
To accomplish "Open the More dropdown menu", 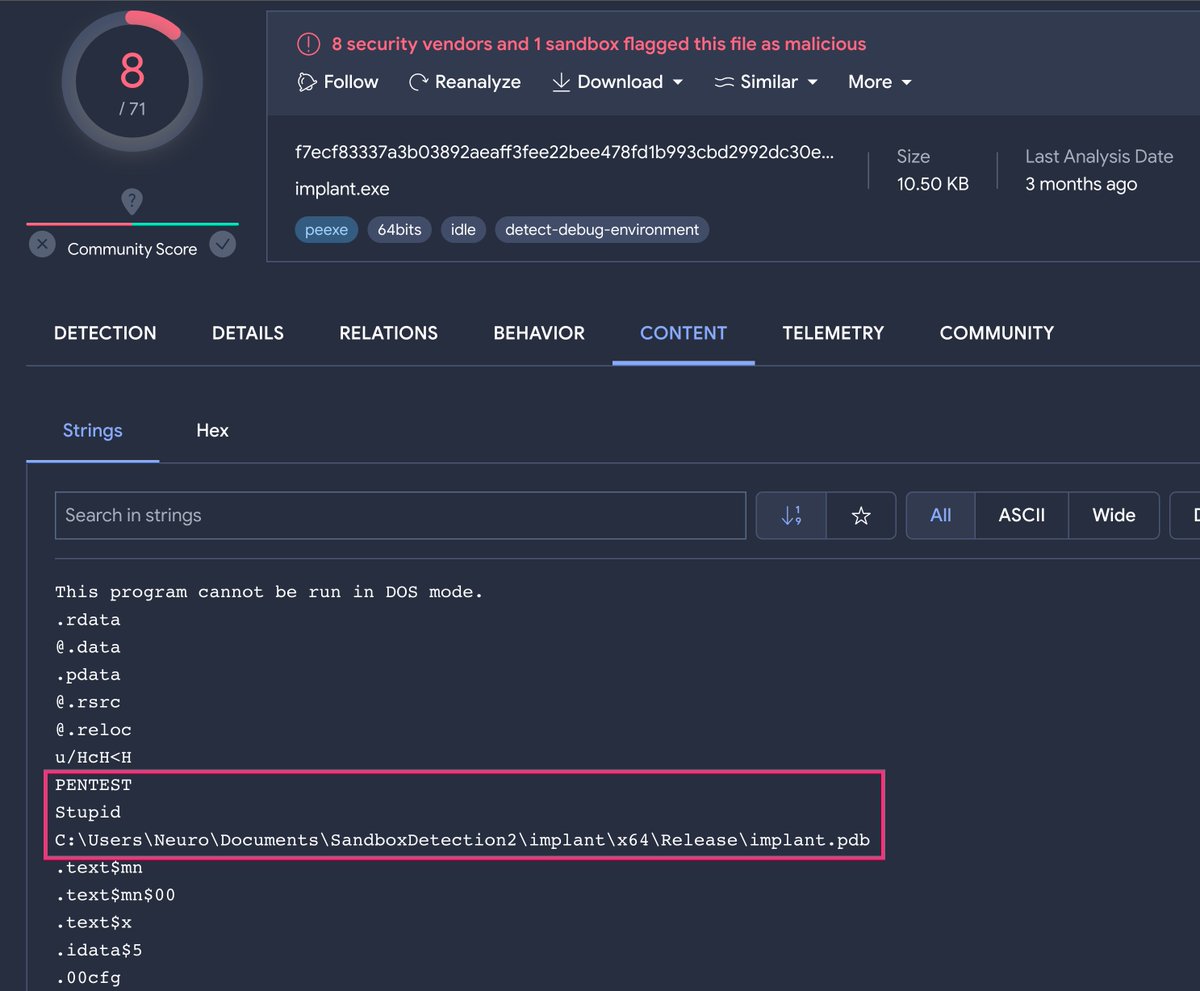I will [x=880, y=82].
